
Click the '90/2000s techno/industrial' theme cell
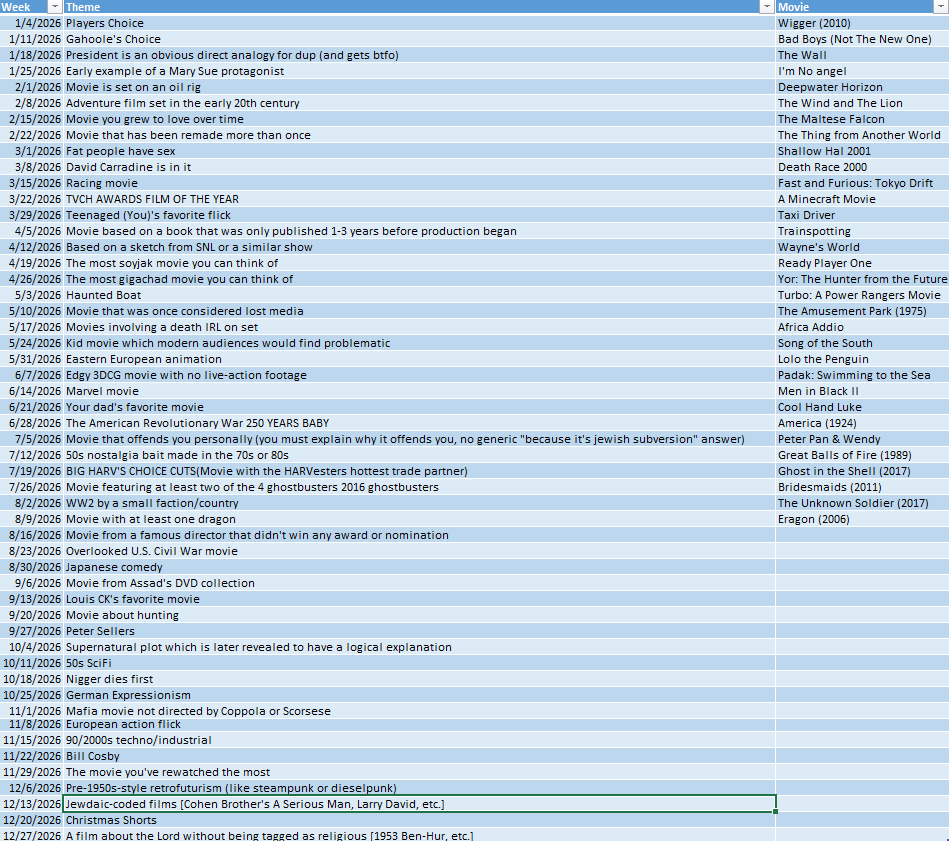(x=419, y=740)
